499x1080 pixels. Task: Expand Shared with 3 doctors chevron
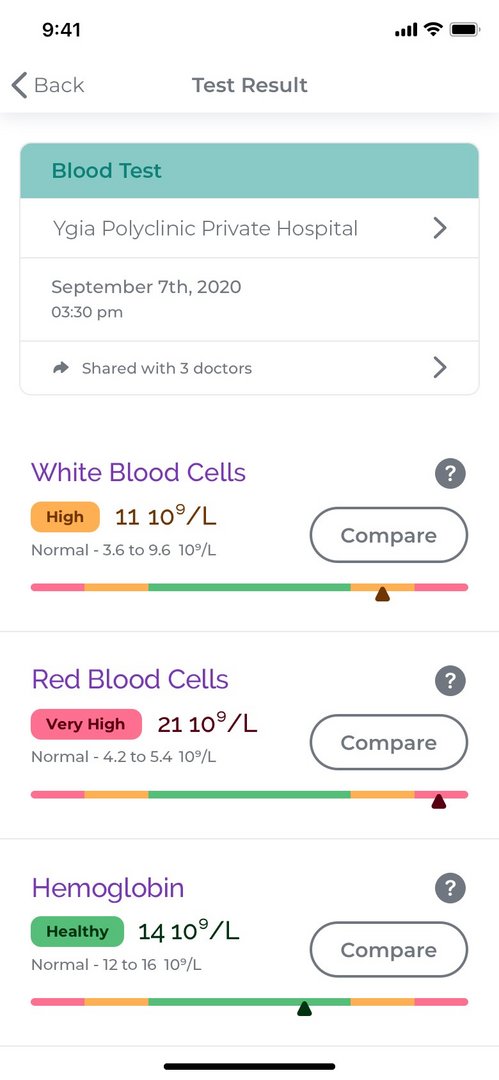point(440,368)
